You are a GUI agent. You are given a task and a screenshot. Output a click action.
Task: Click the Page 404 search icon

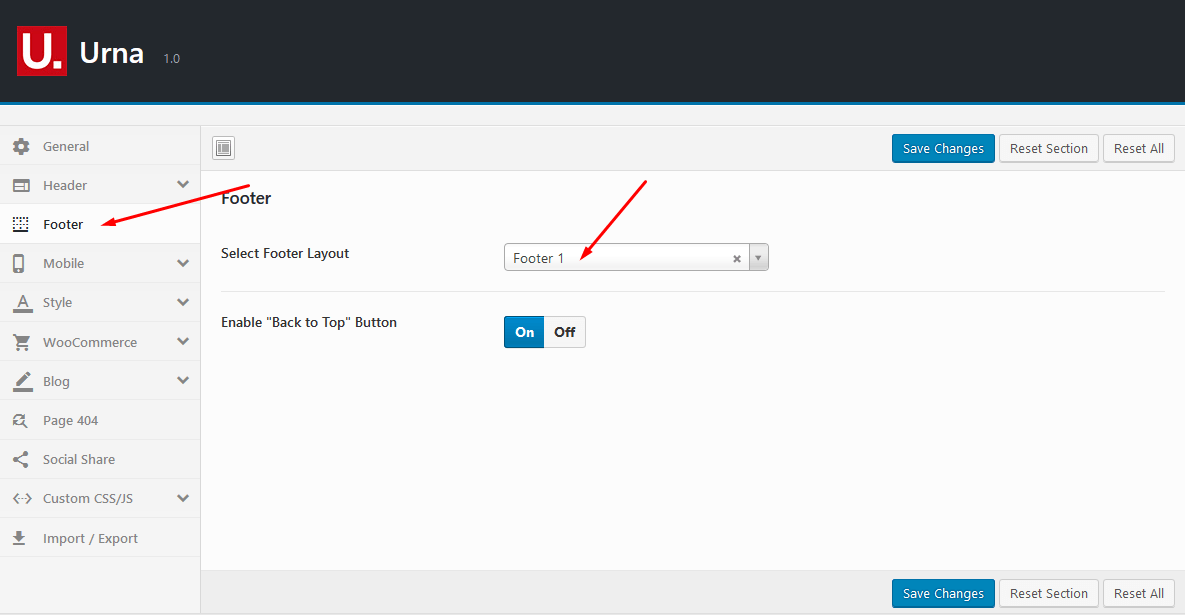pyautogui.click(x=20, y=421)
